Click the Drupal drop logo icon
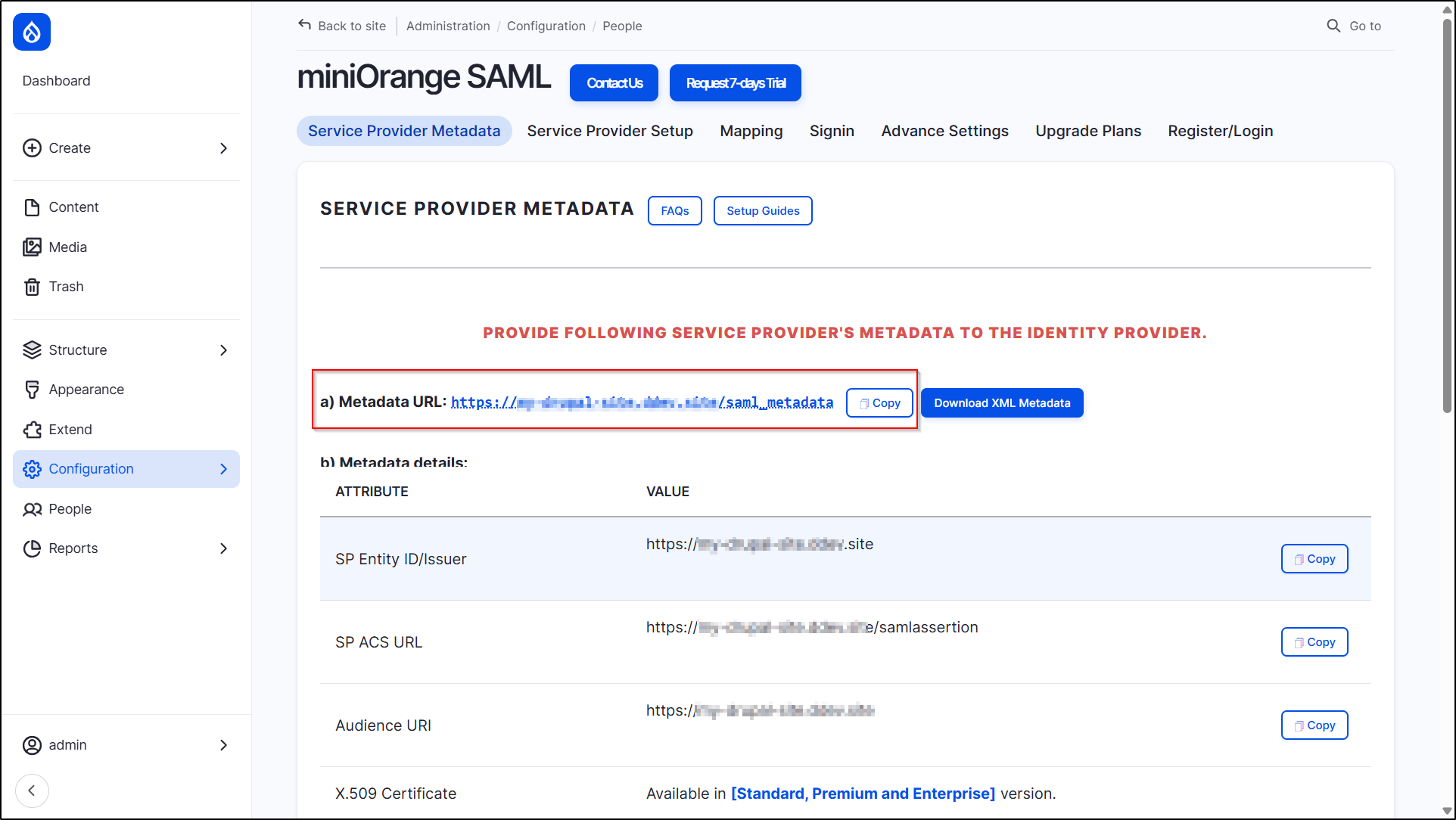The image size is (1456, 820). pos(32,32)
